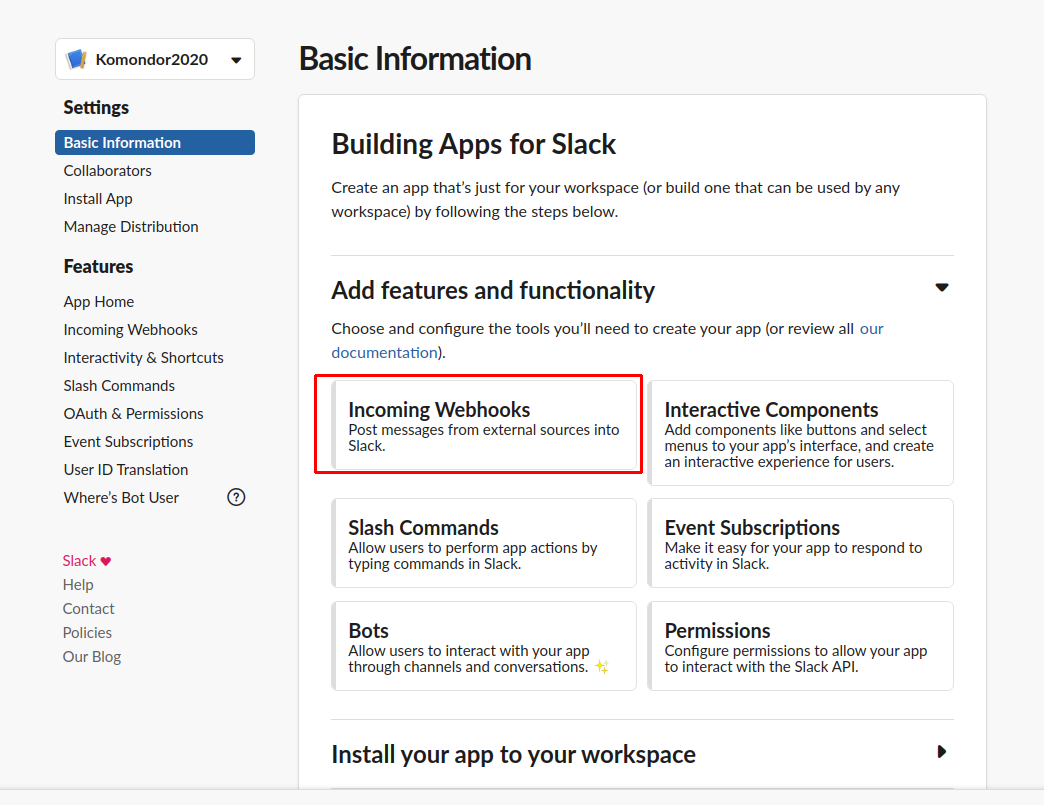The image size is (1044, 805).
Task: Open OAuth & Permissions page
Action: pyautogui.click(x=133, y=414)
